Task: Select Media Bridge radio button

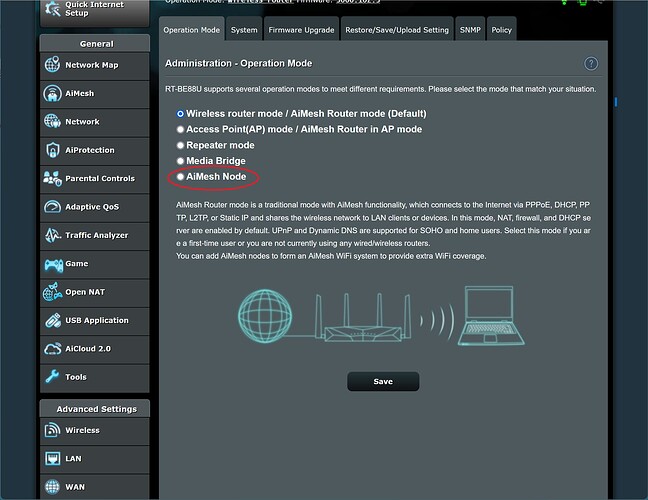Action: coord(180,161)
